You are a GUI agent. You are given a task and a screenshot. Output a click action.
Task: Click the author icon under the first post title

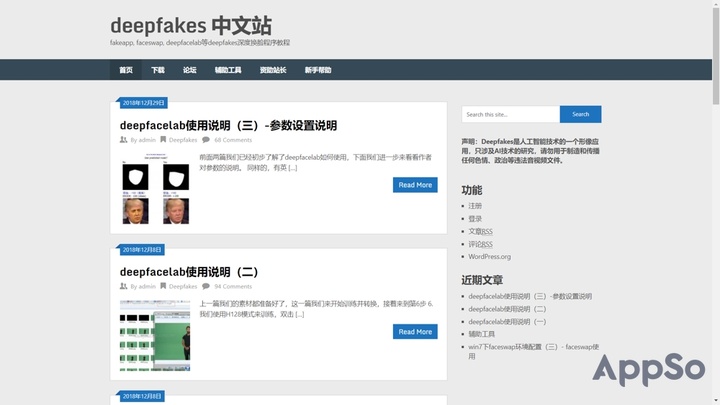pos(124,140)
